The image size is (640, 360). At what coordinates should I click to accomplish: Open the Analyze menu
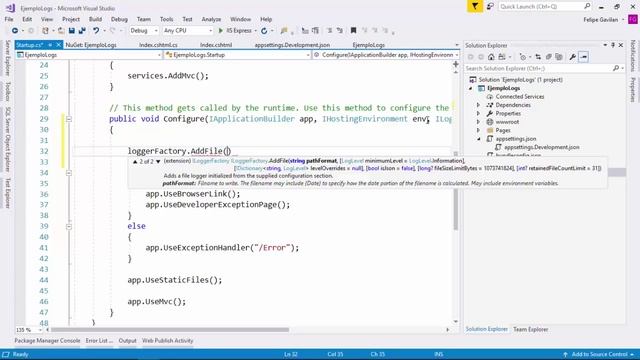[x=211, y=19]
